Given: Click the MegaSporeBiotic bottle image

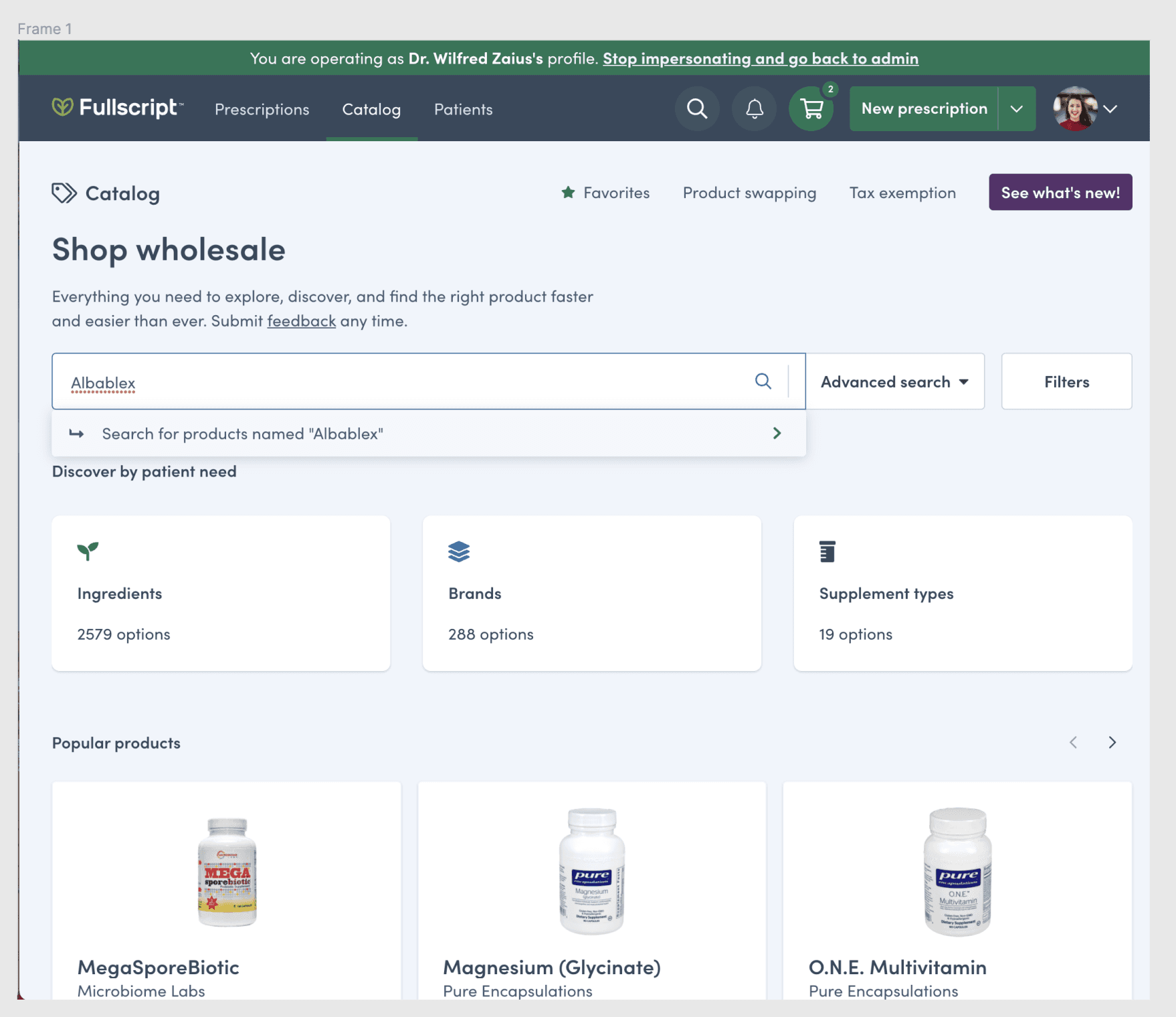Looking at the screenshot, I should 227,872.
